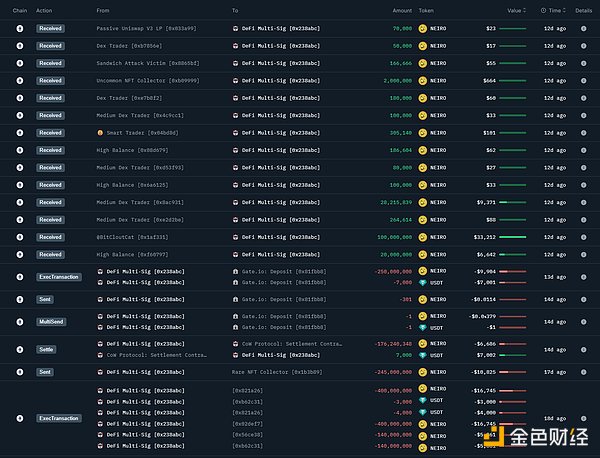This screenshot has width=600, height=458.
Task: Click the MultiSend action badge
Action: (x=50, y=321)
